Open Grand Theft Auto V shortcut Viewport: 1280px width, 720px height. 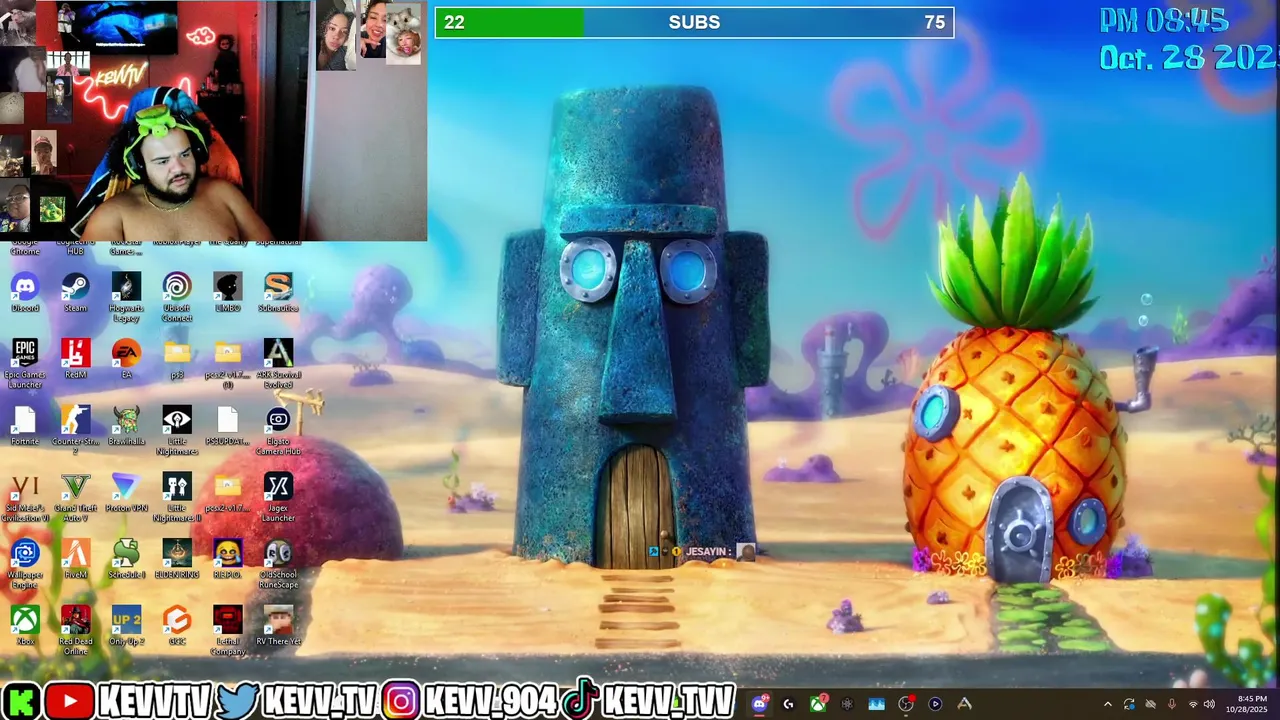pyautogui.click(x=75, y=498)
